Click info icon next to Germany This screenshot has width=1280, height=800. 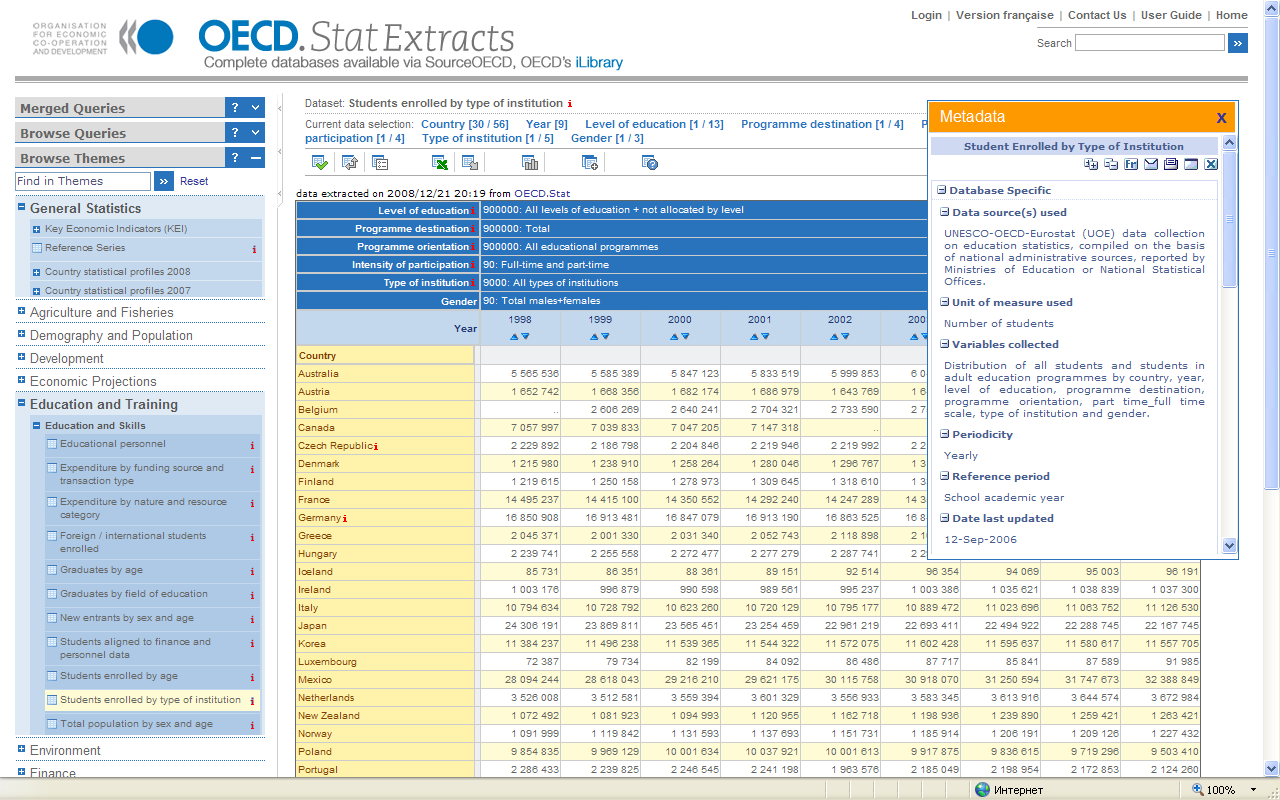tap(344, 518)
